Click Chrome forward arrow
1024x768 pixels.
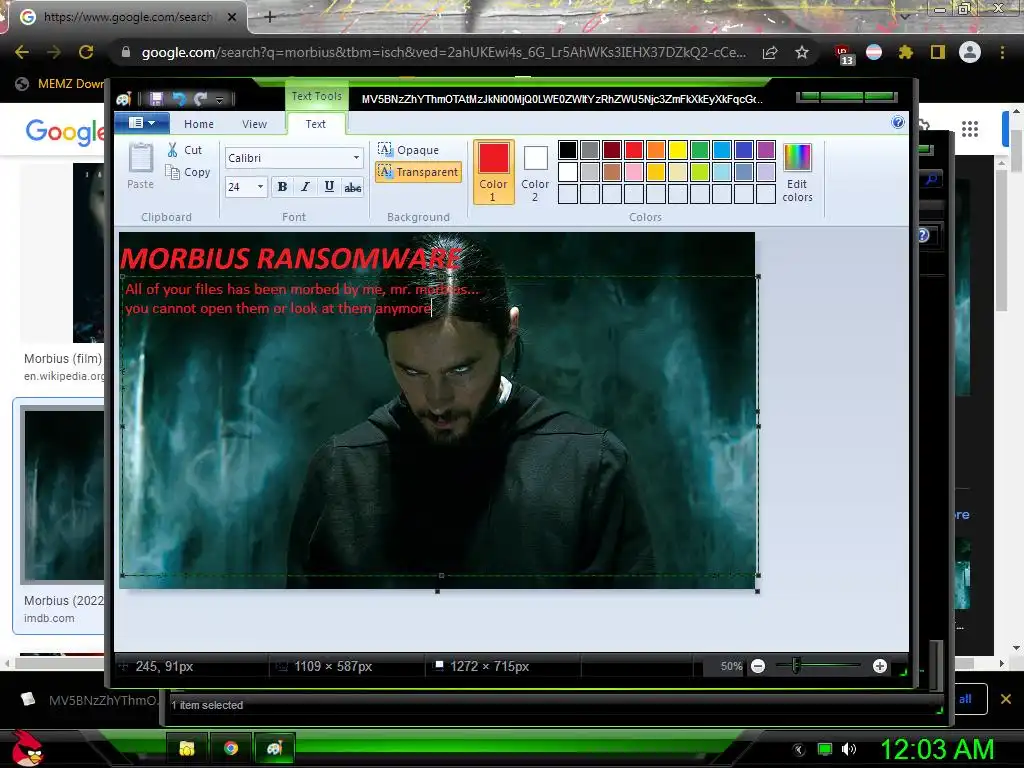(x=54, y=52)
